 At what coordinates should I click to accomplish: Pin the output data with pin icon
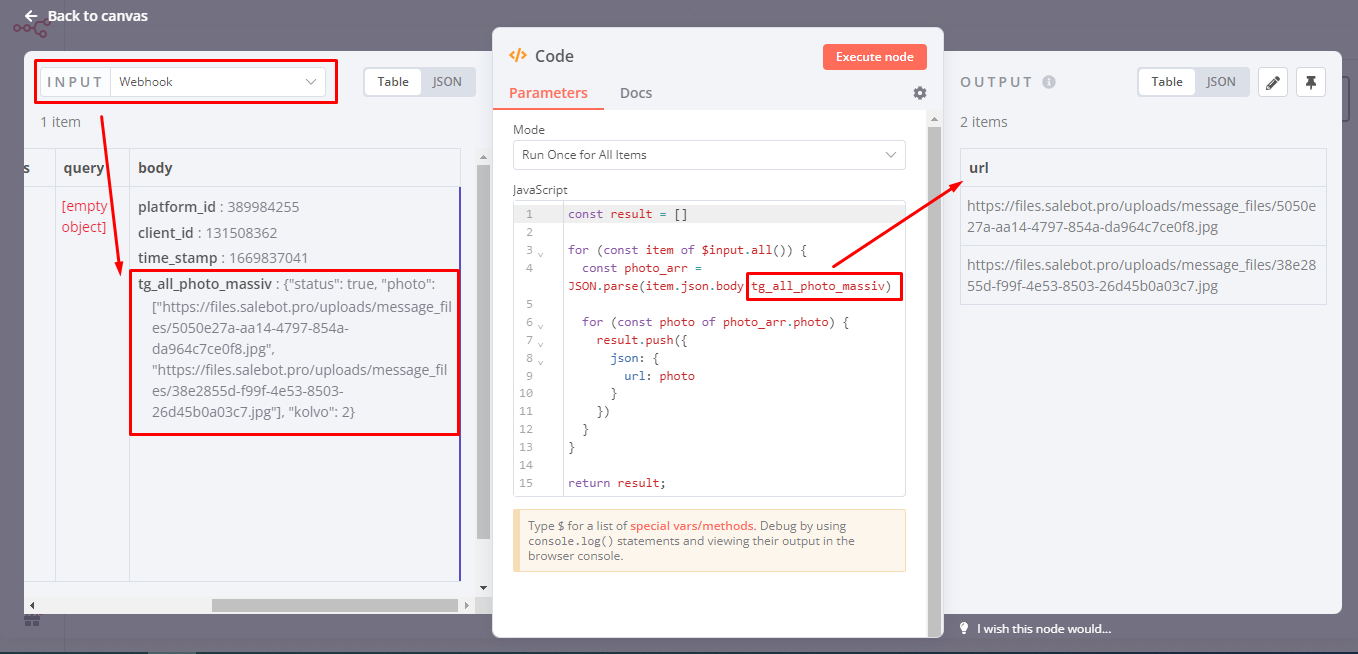pos(1310,82)
